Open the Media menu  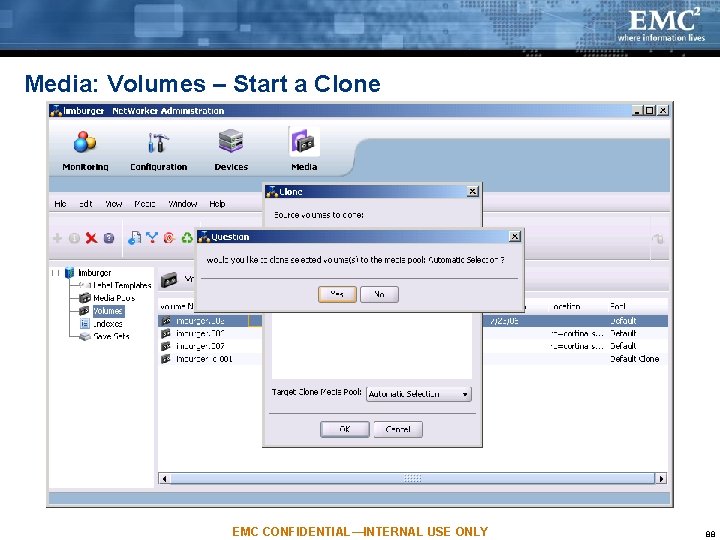145,204
